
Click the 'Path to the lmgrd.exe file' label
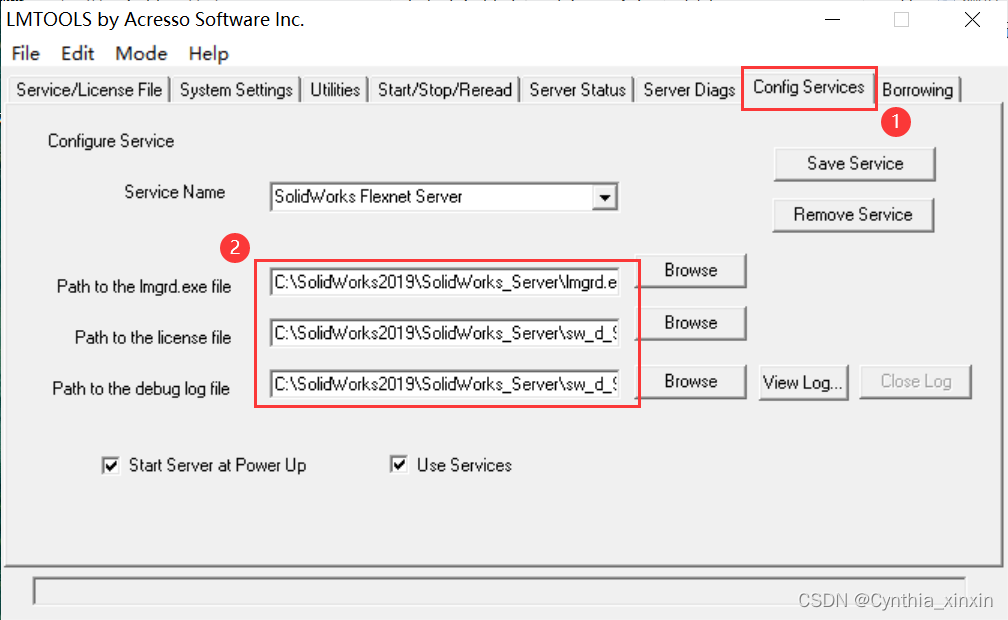(144, 286)
